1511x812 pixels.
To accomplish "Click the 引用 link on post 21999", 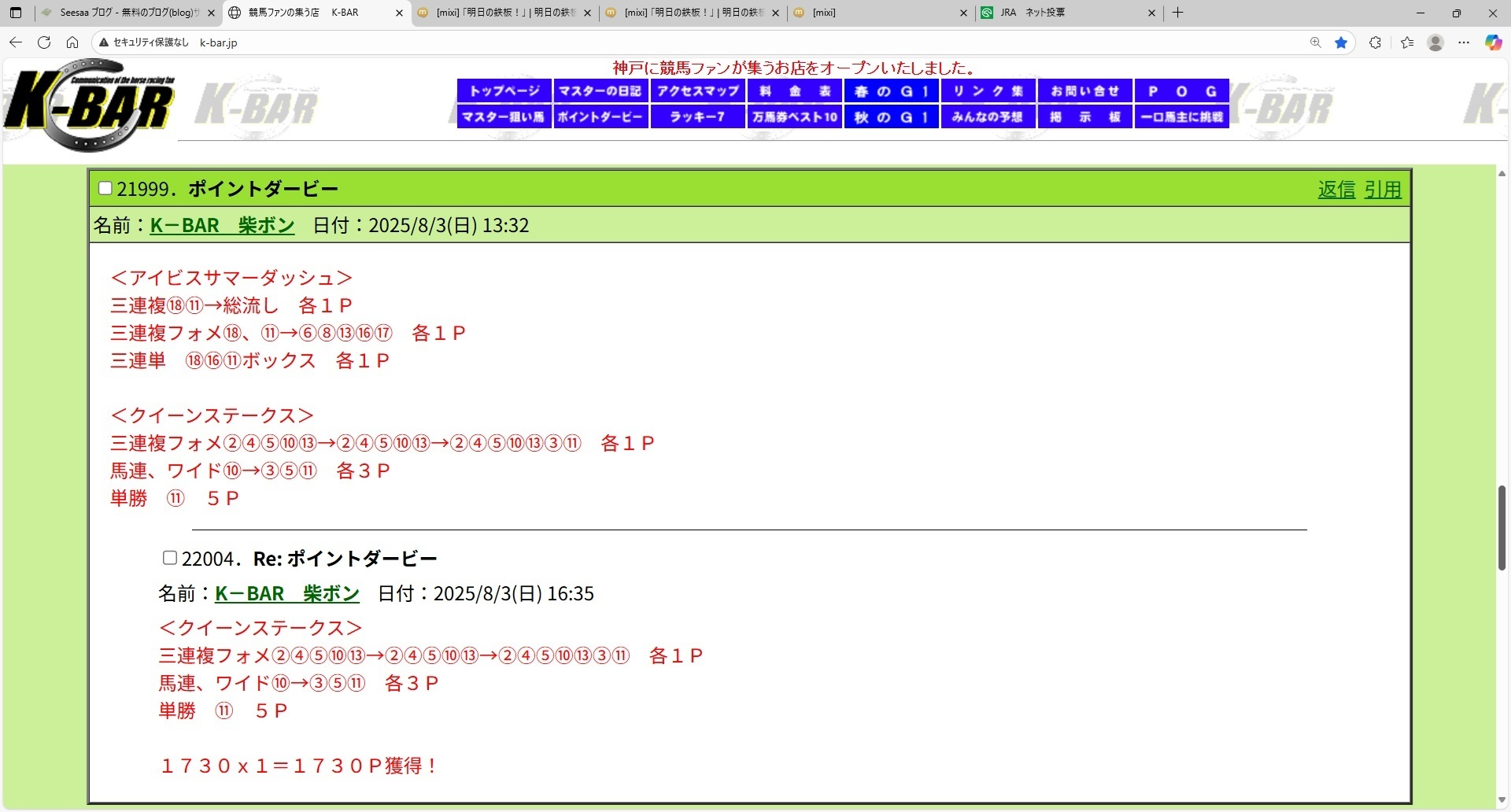I will point(1383,190).
